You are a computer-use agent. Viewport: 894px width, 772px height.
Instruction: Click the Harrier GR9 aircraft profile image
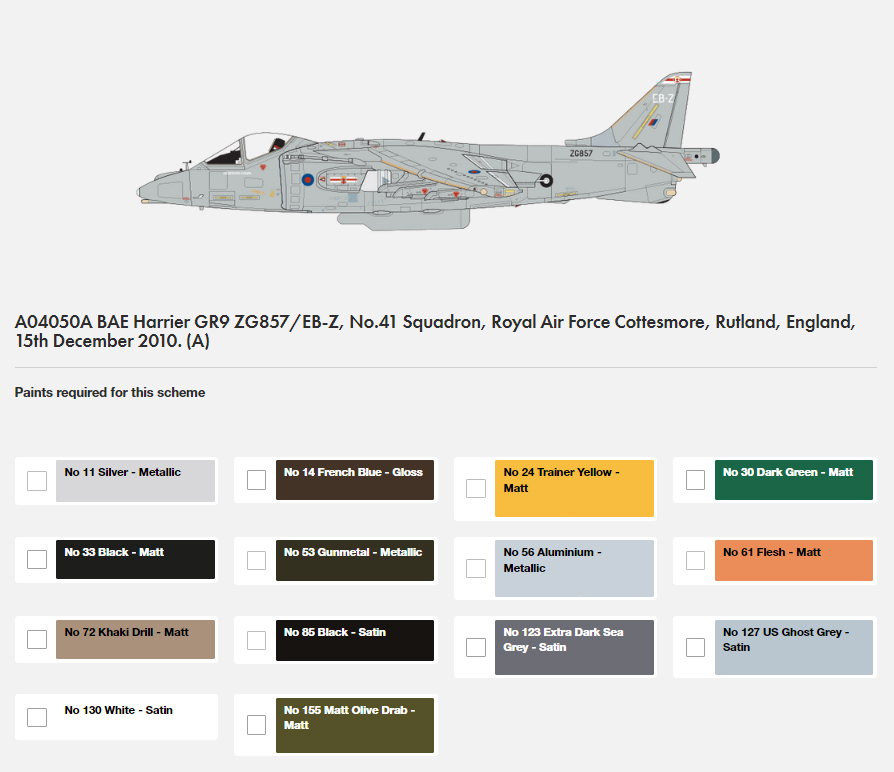428,151
